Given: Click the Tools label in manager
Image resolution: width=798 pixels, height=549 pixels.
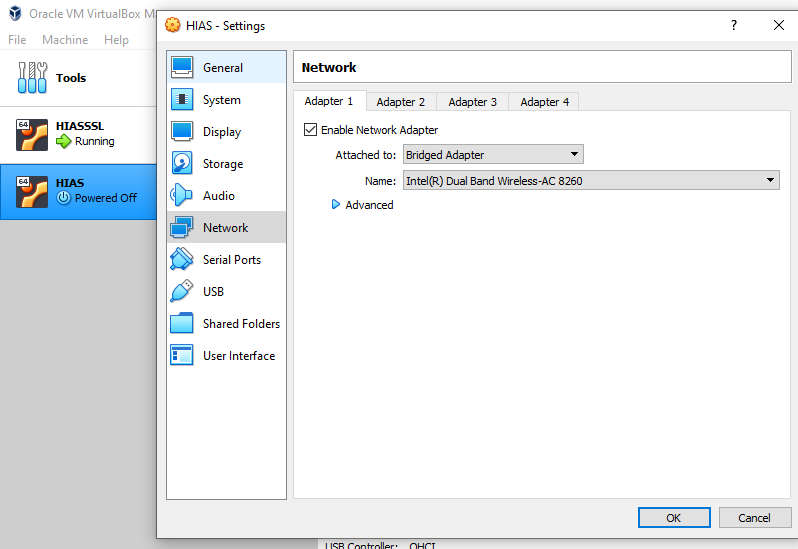Looking at the screenshot, I should [71, 78].
